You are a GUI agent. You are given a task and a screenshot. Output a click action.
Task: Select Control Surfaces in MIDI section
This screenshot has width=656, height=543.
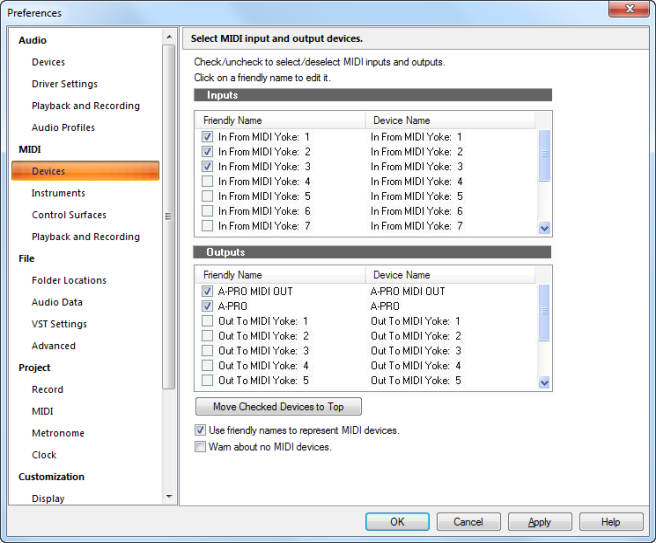pos(69,215)
